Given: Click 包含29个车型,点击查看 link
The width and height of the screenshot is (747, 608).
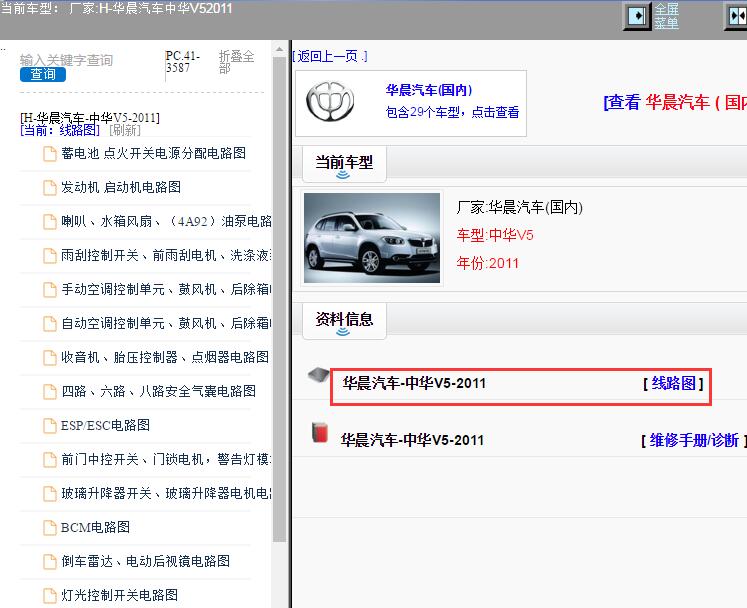Looking at the screenshot, I should point(452,112).
